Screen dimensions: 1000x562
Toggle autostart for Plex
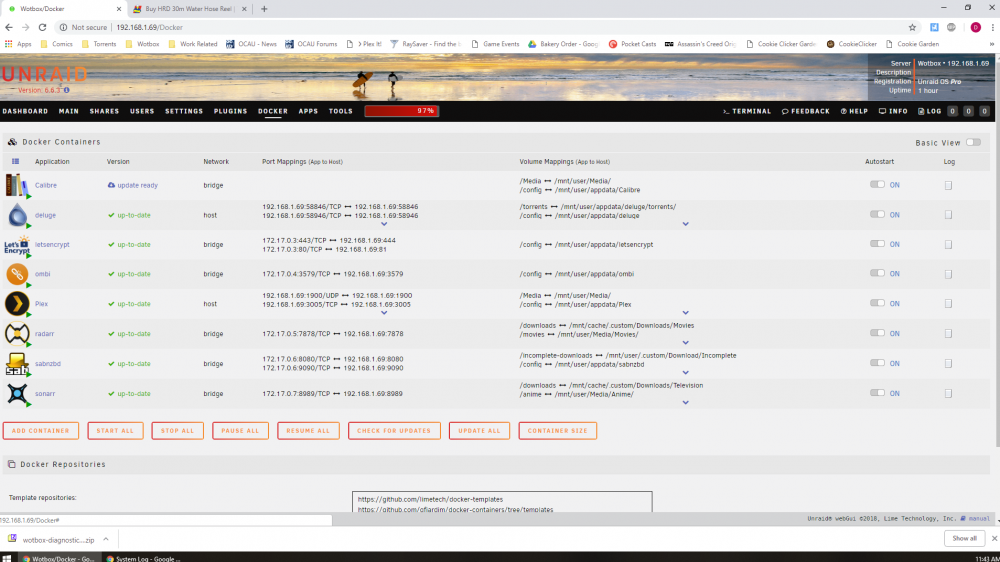click(878, 303)
